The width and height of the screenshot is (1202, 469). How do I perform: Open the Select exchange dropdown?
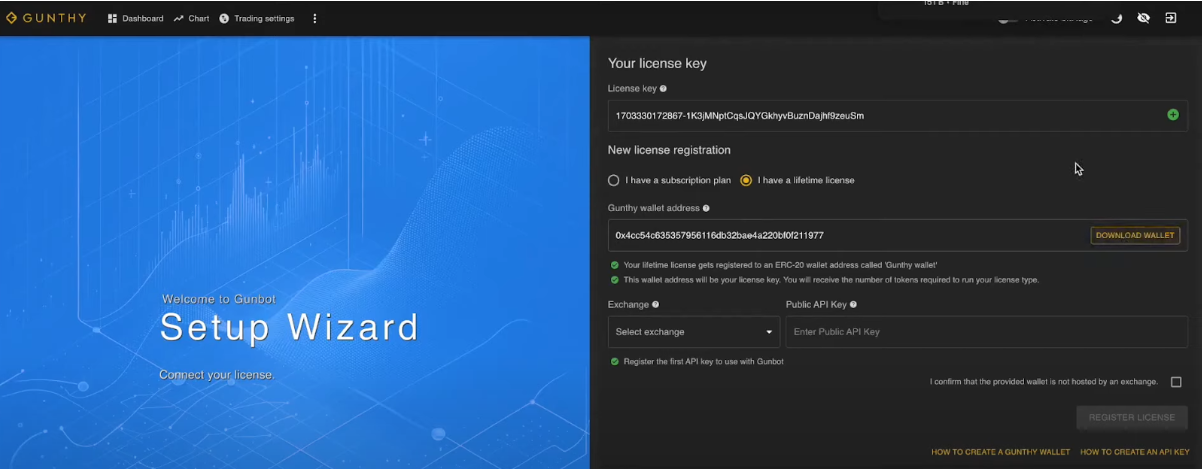click(693, 331)
